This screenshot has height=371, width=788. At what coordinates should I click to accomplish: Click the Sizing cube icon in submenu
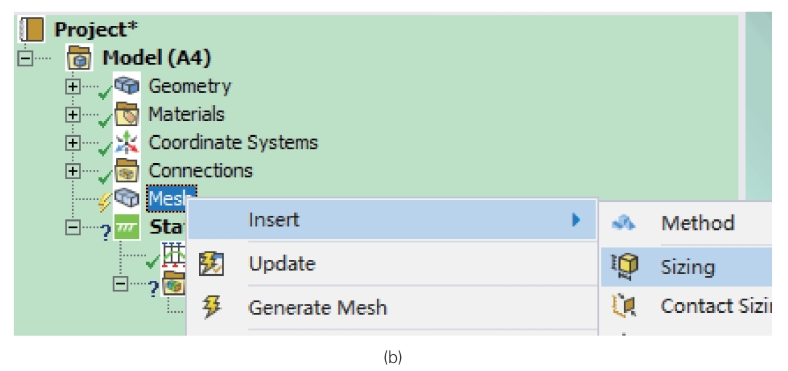[624, 266]
